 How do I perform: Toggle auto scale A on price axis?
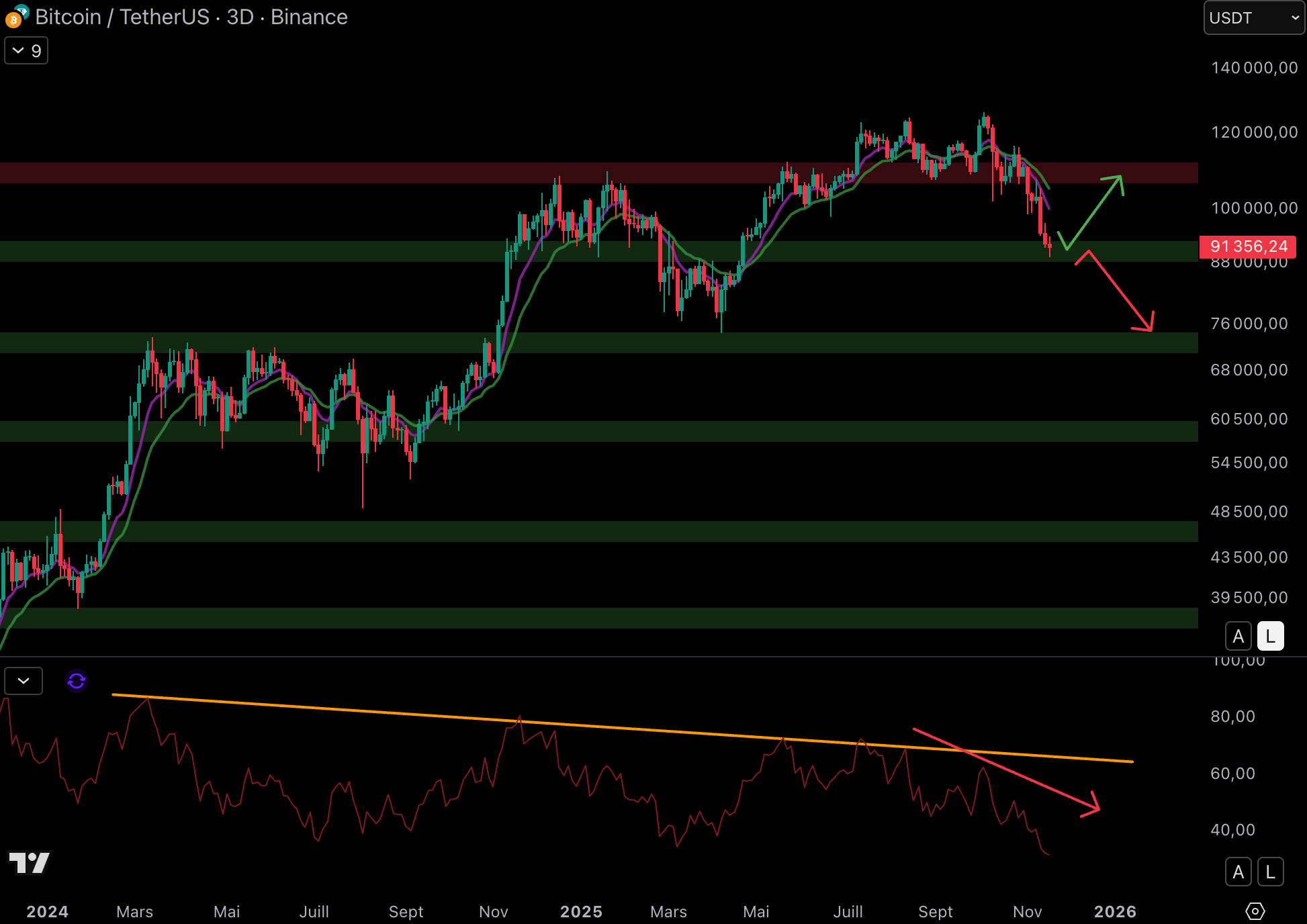(x=1238, y=636)
